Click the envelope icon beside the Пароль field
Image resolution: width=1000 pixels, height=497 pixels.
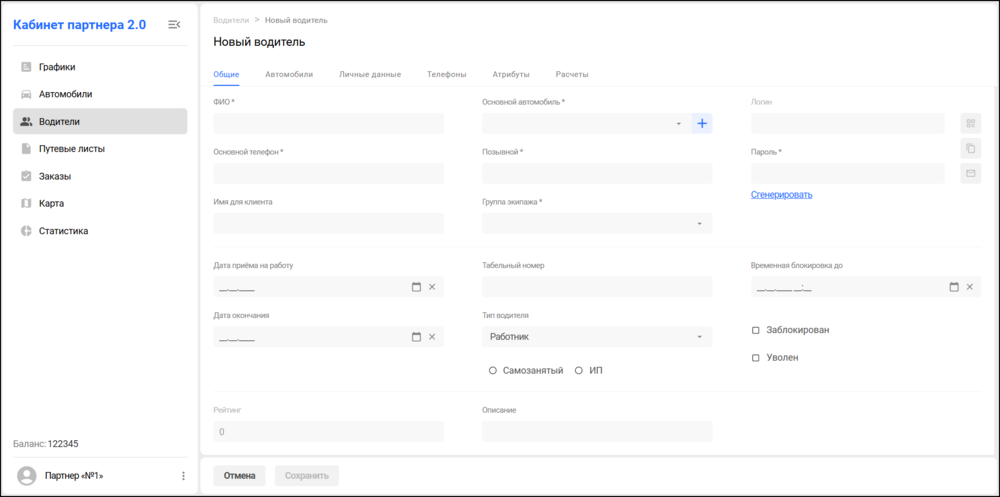(x=971, y=173)
